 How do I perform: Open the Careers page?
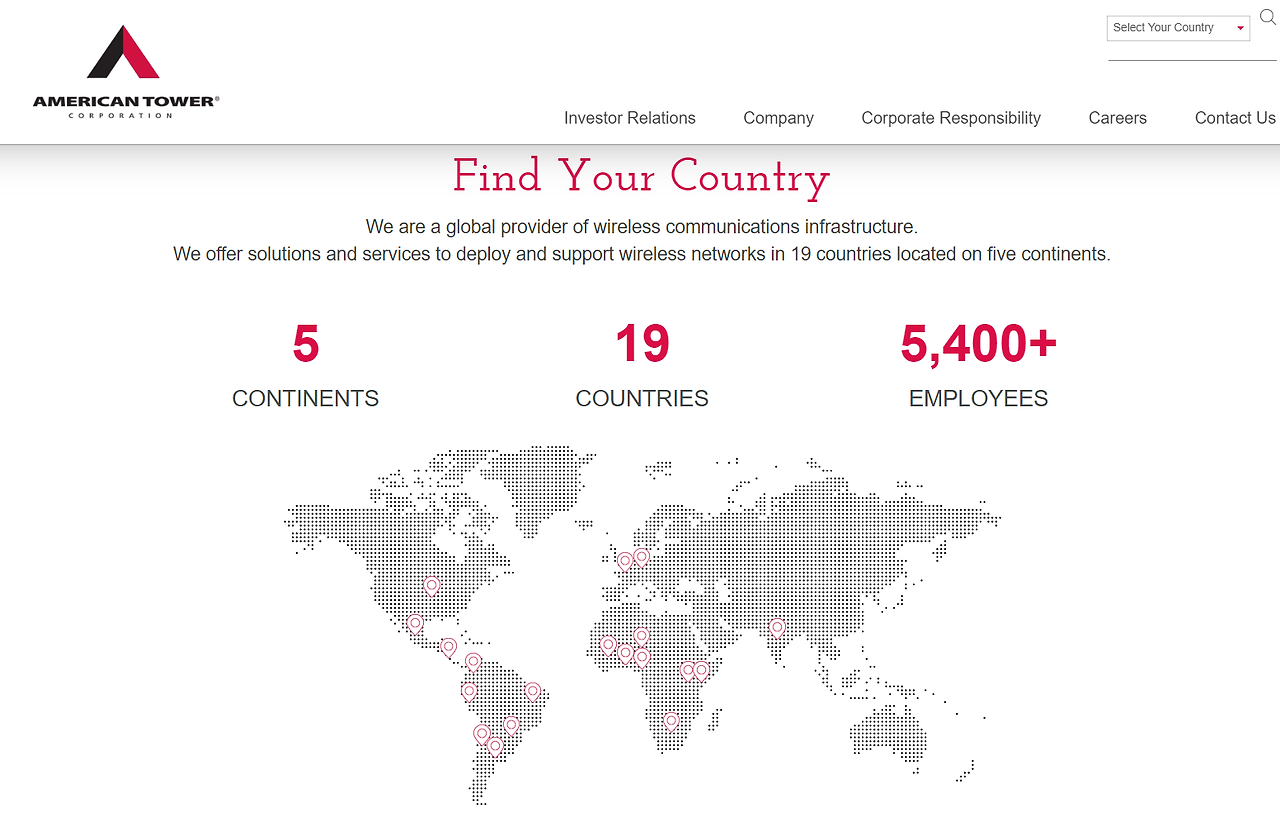tap(1118, 118)
